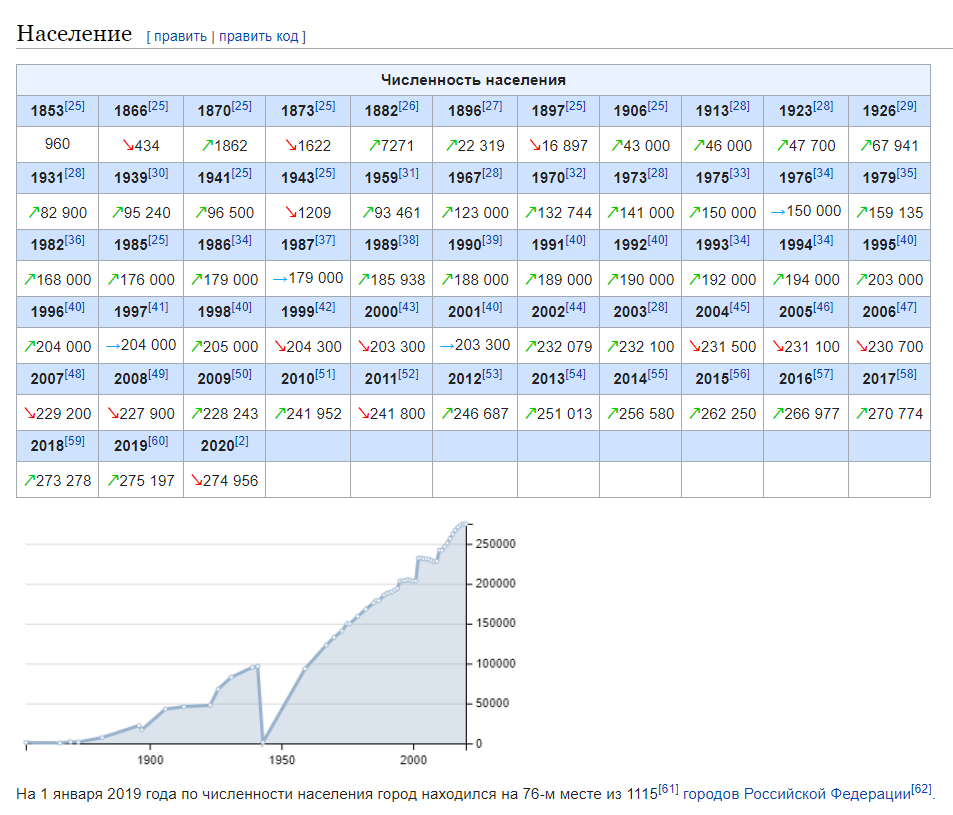Click the population chart 1943 low point
This screenshot has width=953, height=815.
[x=263, y=743]
